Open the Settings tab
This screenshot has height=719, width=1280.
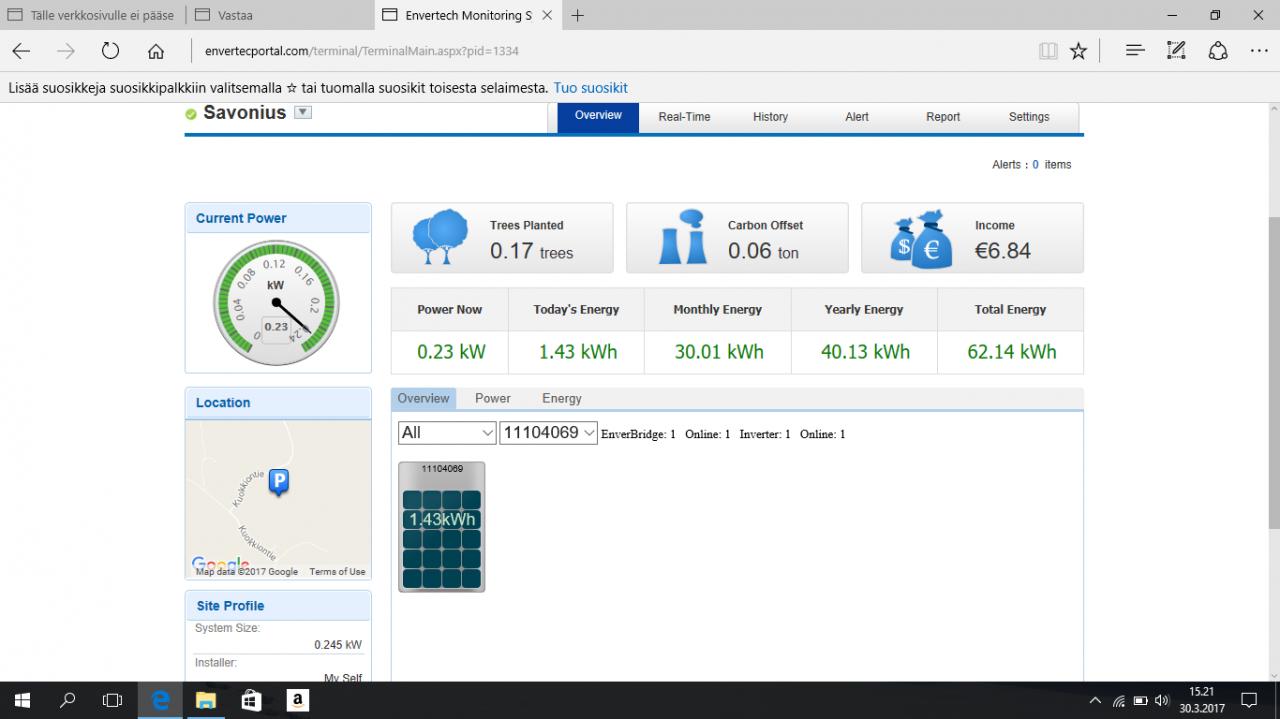[x=1029, y=117]
